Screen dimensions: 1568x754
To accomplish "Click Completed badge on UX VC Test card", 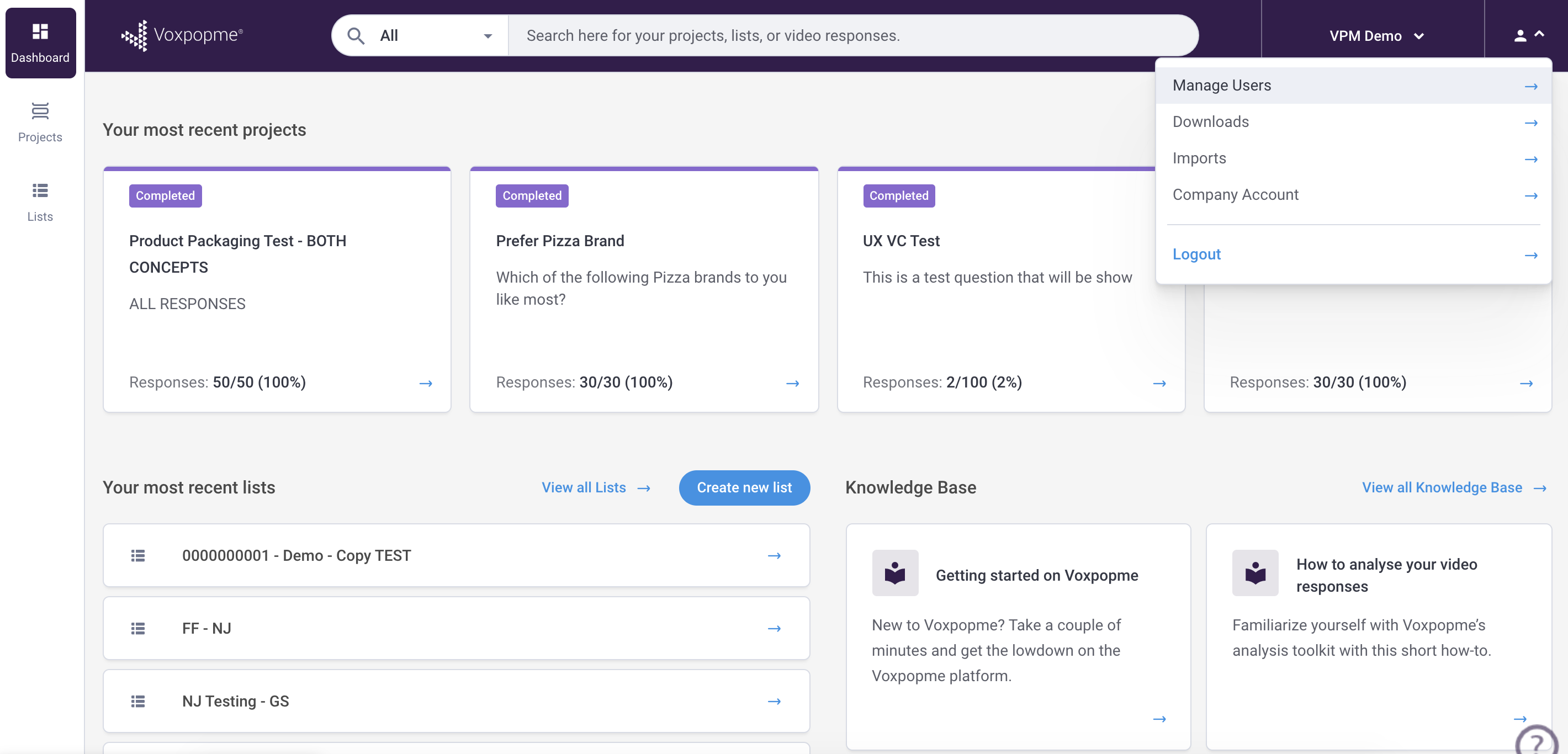I will [x=899, y=196].
